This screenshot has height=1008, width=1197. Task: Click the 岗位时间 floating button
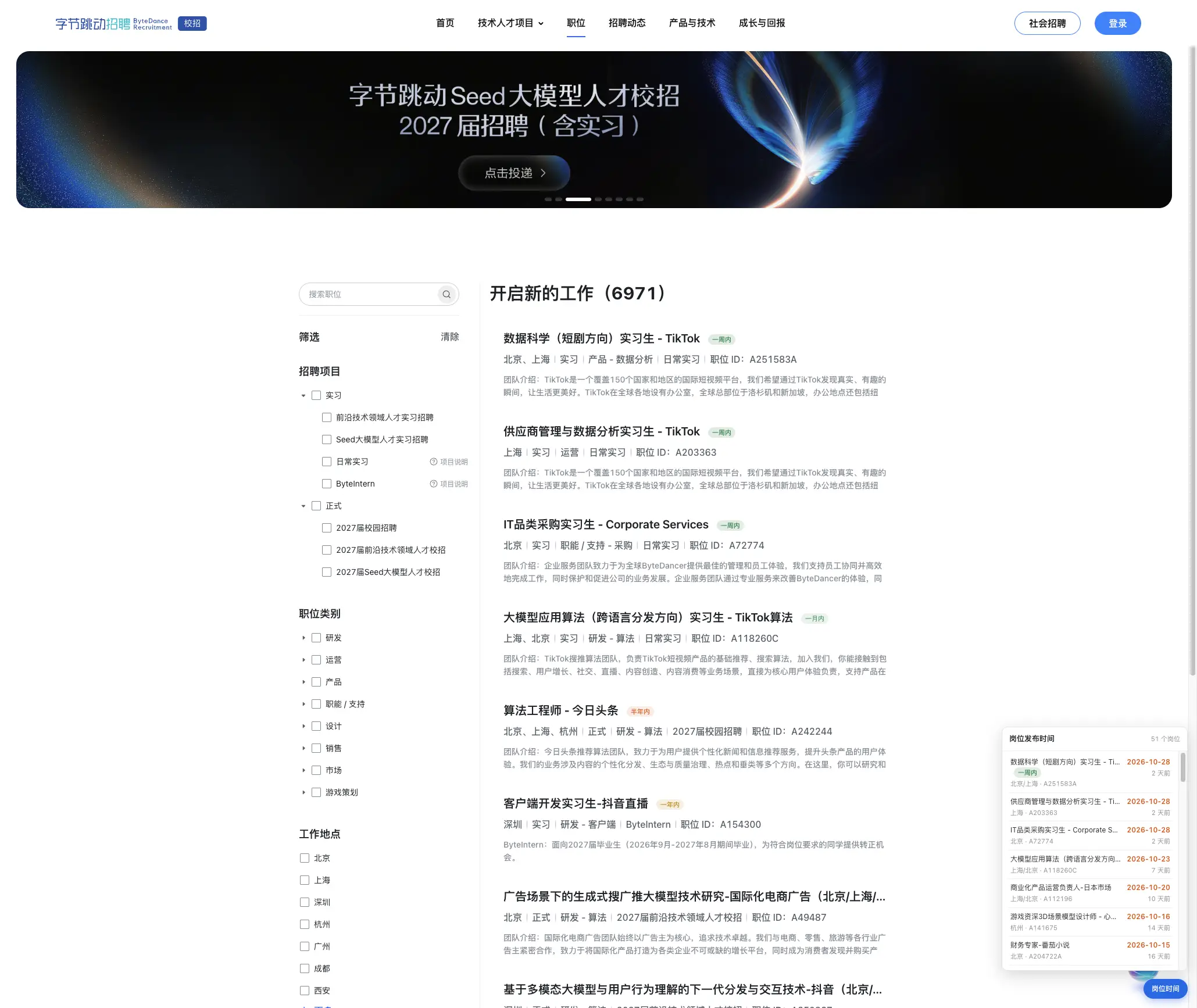pos(1165,988)
